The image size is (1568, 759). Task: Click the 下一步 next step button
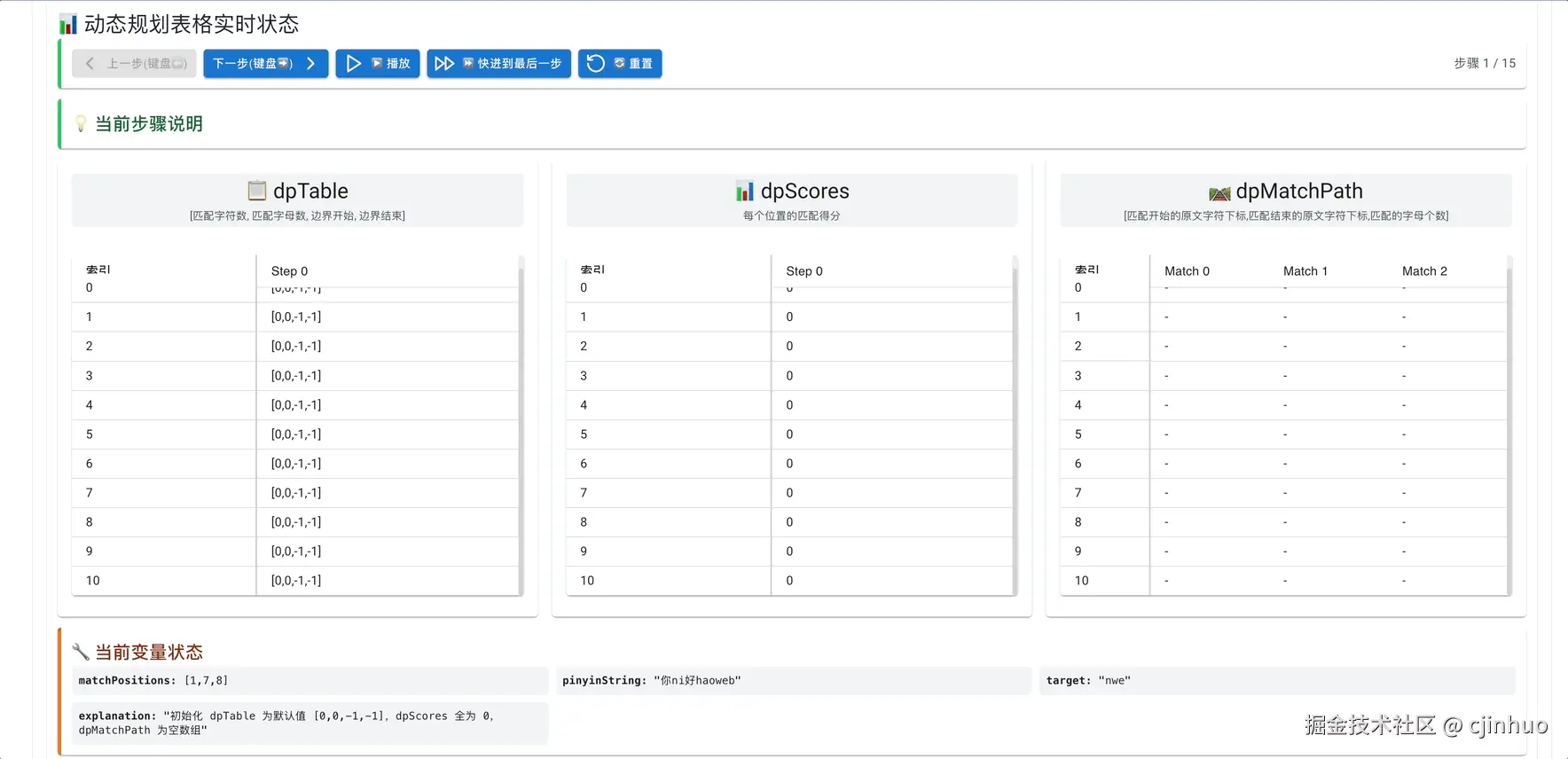point(266,64)
